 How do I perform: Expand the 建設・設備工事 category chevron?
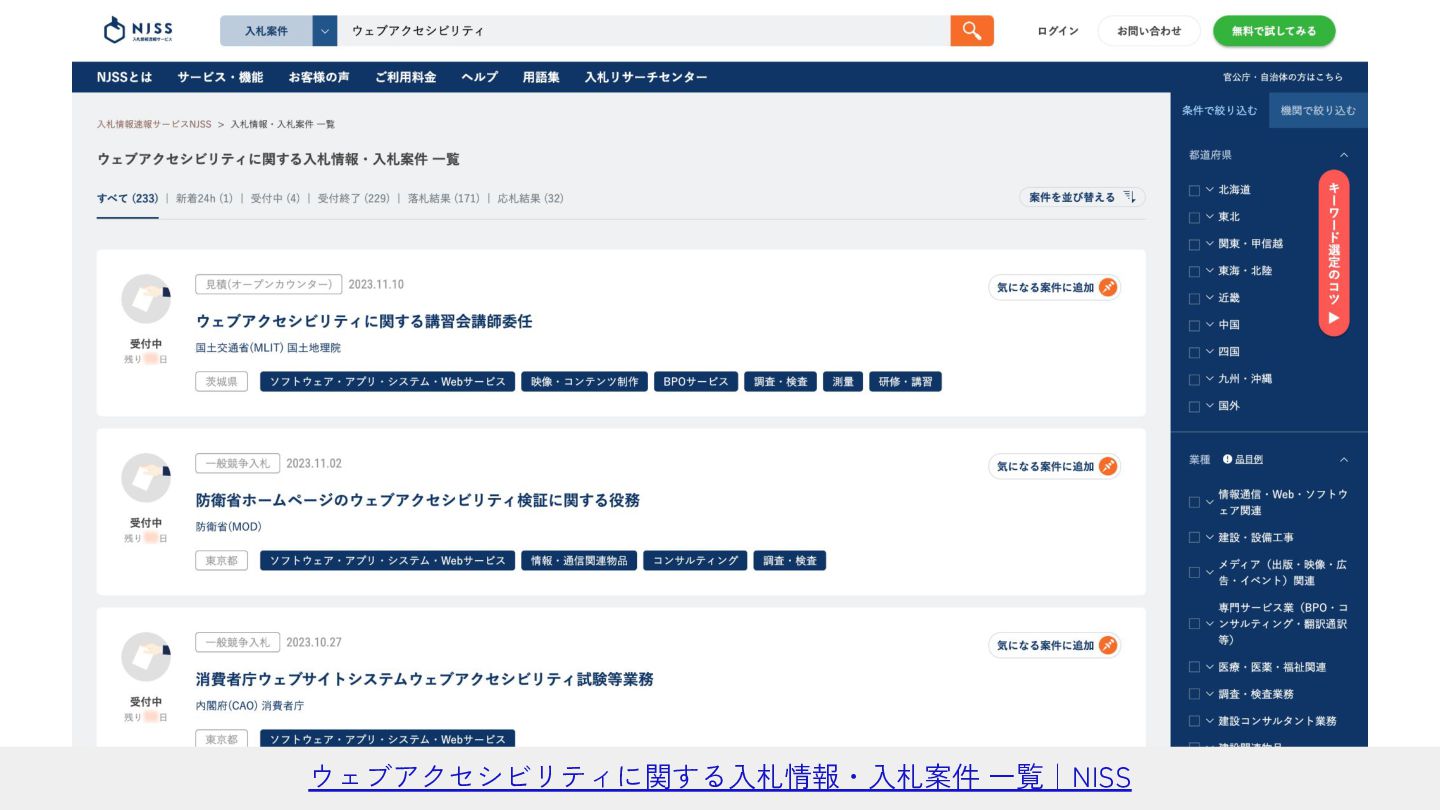(x=1210, y=538)
